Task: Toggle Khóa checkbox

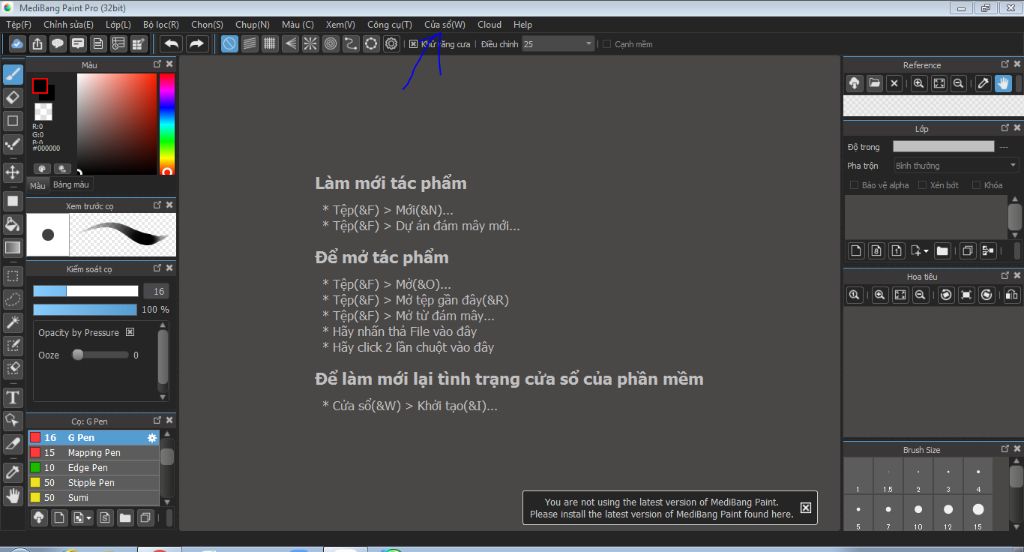Action: tap(976, 186)
